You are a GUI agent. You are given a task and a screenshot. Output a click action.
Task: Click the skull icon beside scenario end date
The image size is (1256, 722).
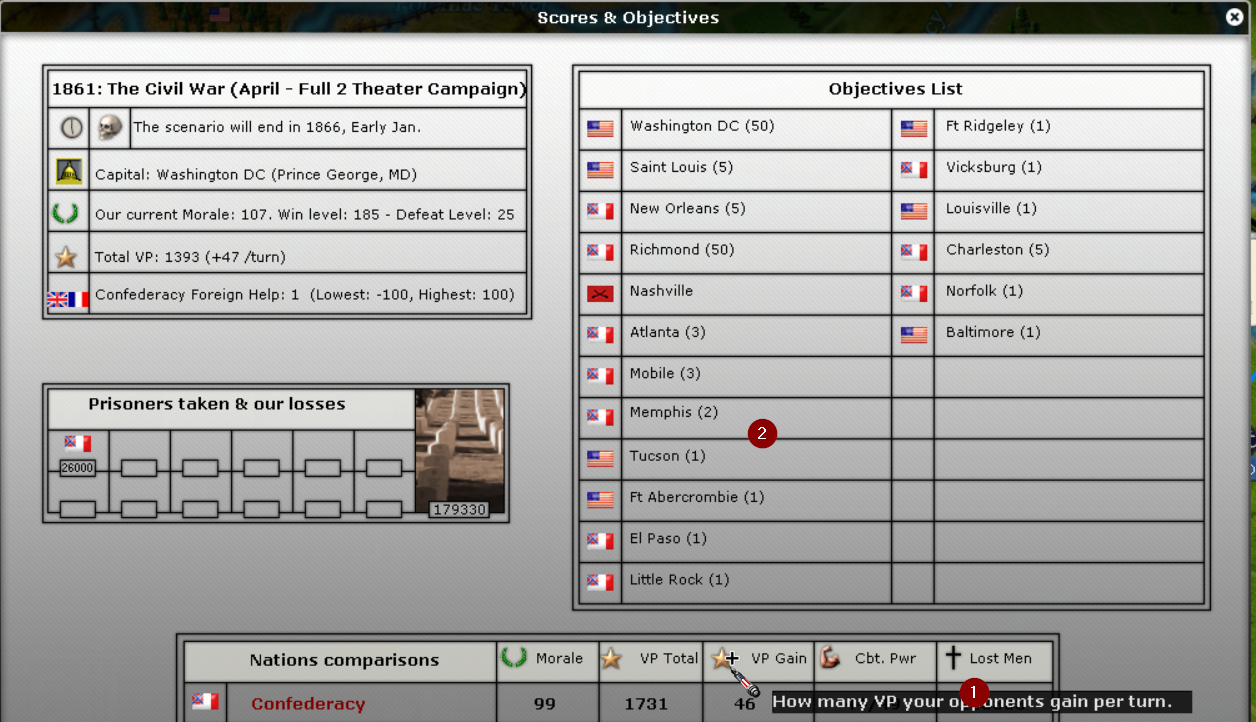tap(109, 128)
